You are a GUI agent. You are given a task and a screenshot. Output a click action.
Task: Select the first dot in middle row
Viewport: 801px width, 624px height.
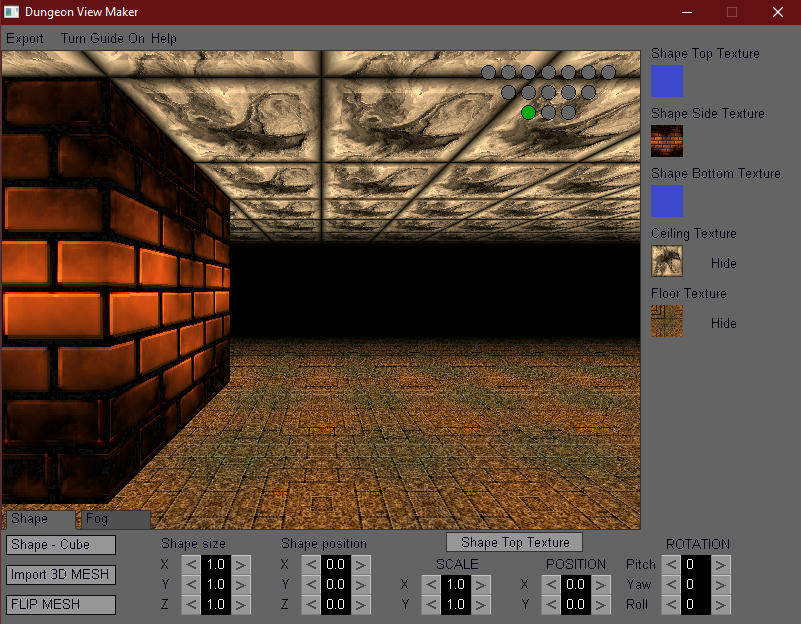(x=508, y=92)
